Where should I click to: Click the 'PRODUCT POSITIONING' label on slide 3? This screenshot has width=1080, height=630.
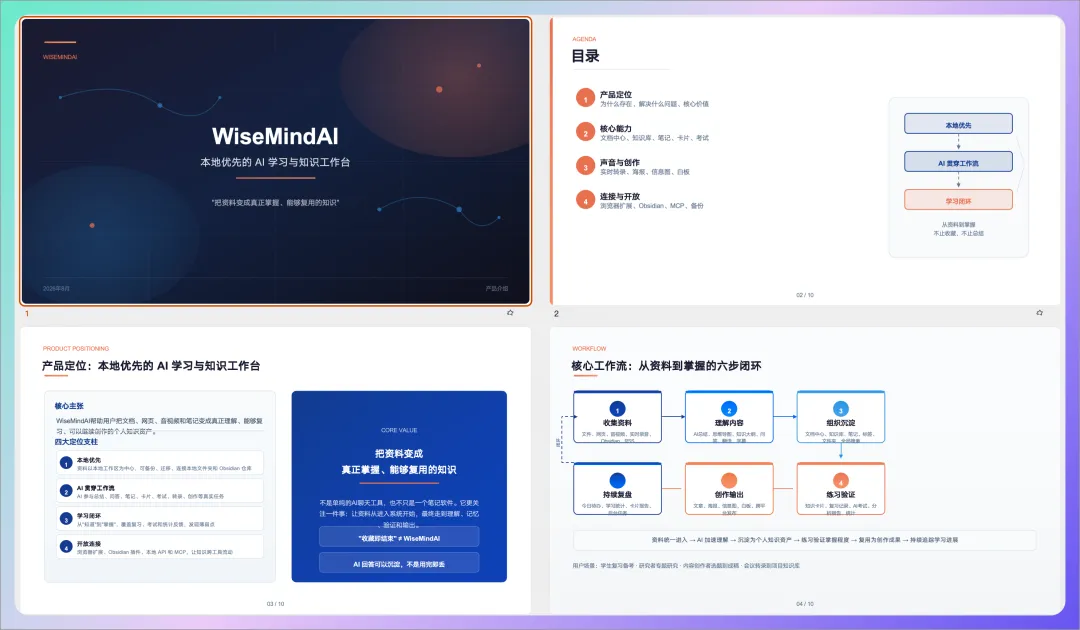(x=76, y=348)
